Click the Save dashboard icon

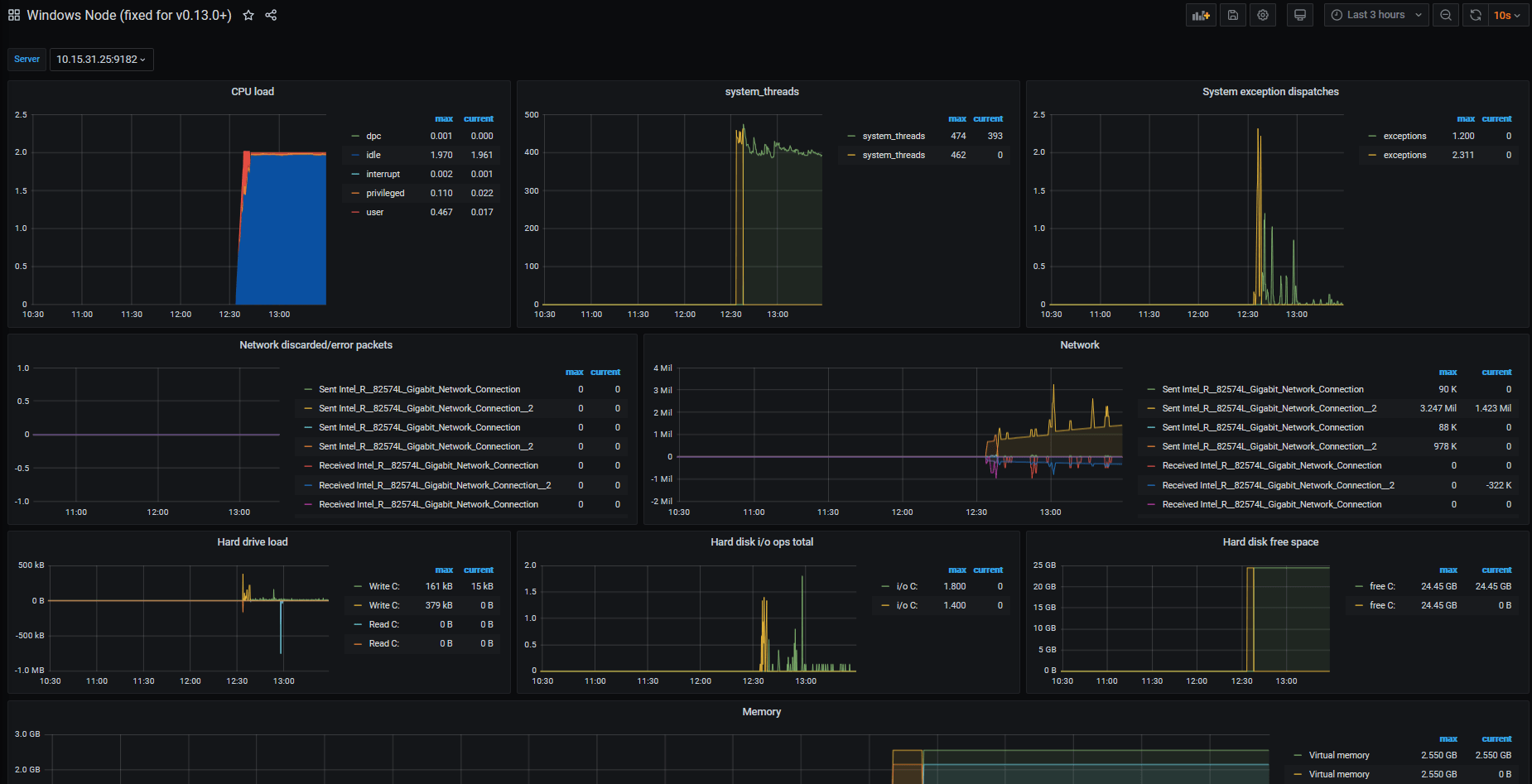[1232, 14]
